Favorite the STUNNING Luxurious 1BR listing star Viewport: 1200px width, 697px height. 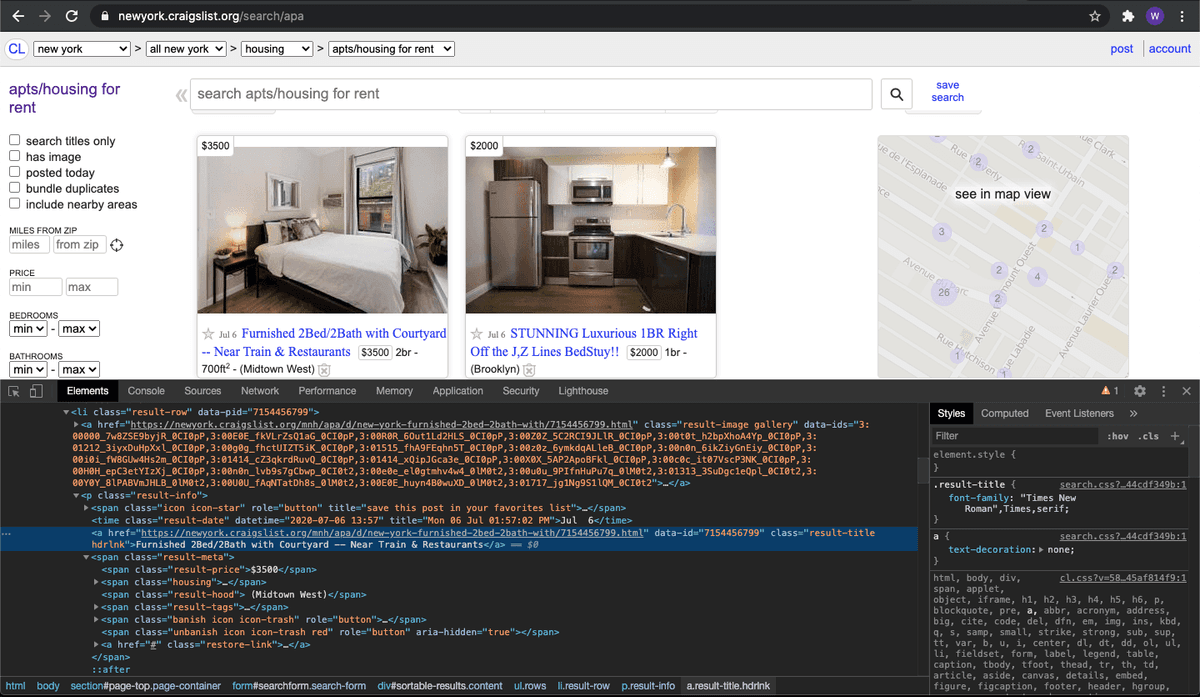point(477,334)
